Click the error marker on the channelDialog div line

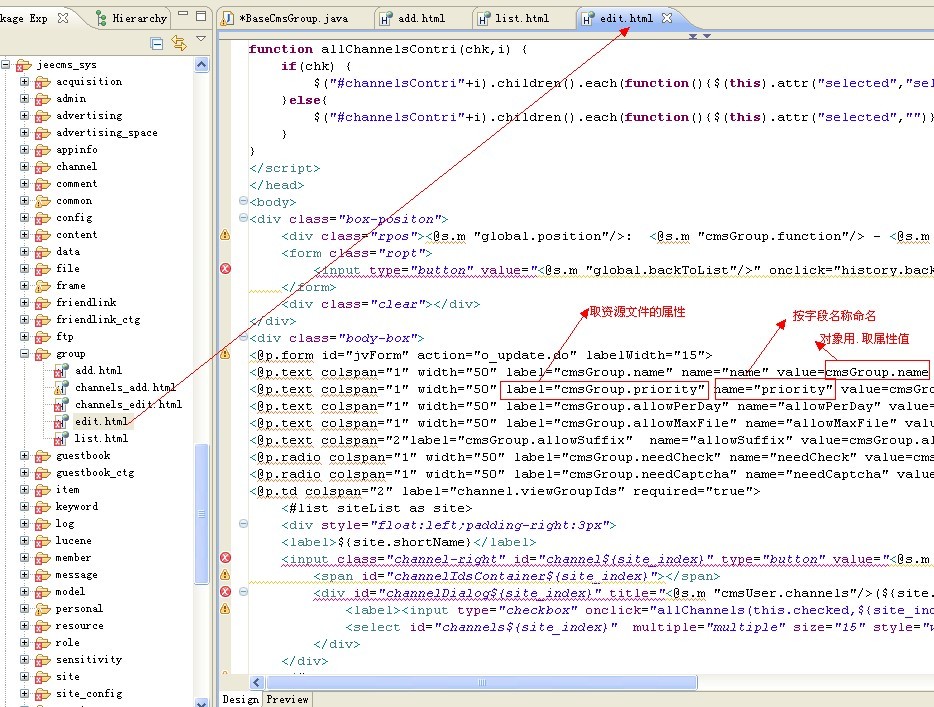(225, 591)
